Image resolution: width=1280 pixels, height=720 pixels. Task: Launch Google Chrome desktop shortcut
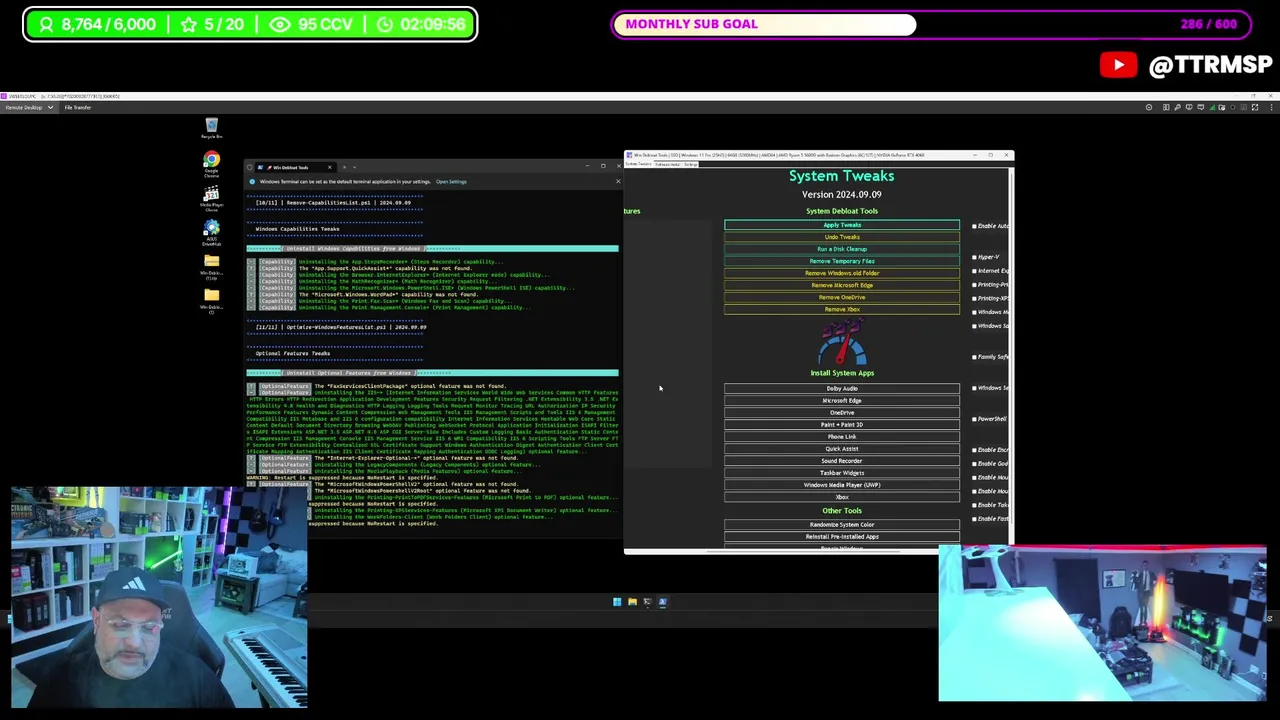(211, 162)
